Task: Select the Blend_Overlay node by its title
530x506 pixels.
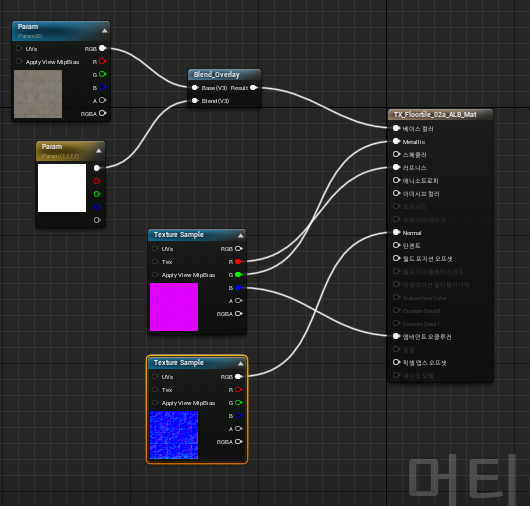Action: [x=217, y=74]
